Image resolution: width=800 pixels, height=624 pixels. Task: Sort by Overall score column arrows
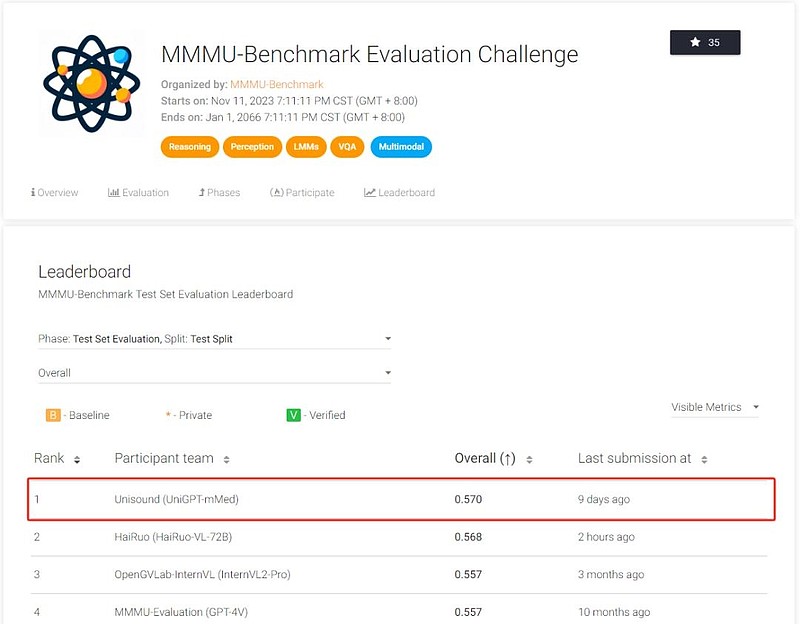pos(529,460)
